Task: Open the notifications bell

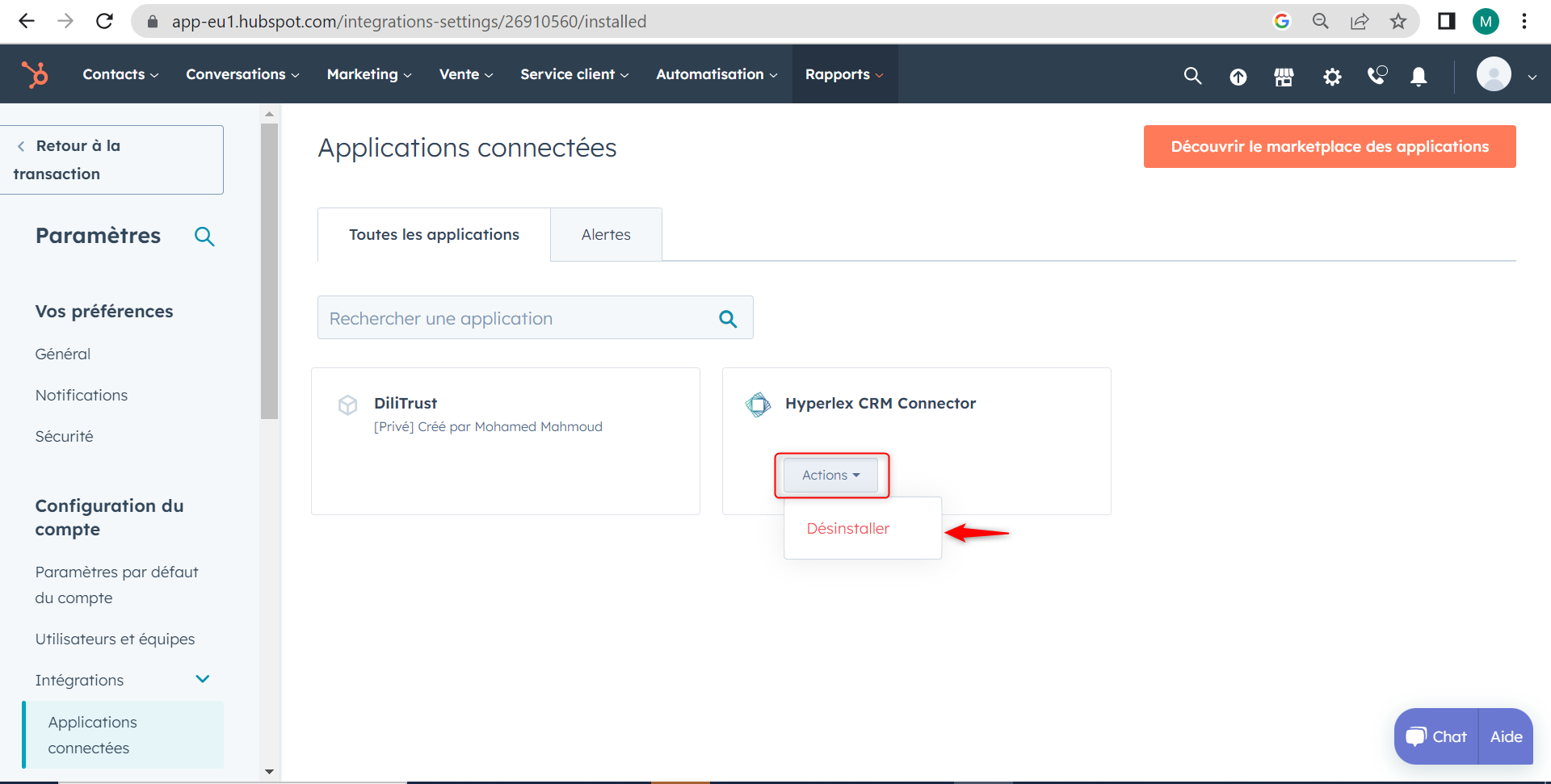Action: (1419, 77)
